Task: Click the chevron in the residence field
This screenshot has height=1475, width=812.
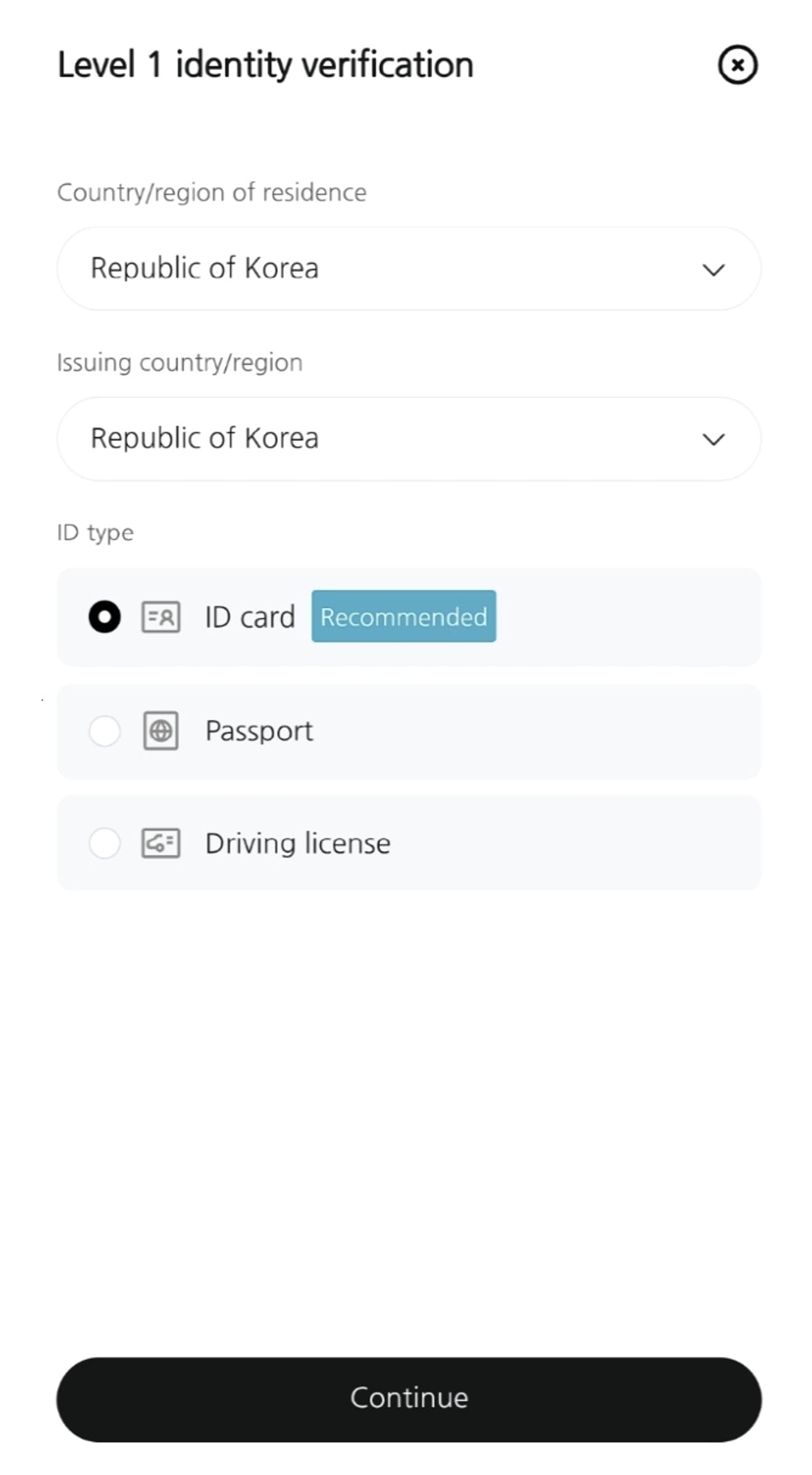Action: [714, 270]
